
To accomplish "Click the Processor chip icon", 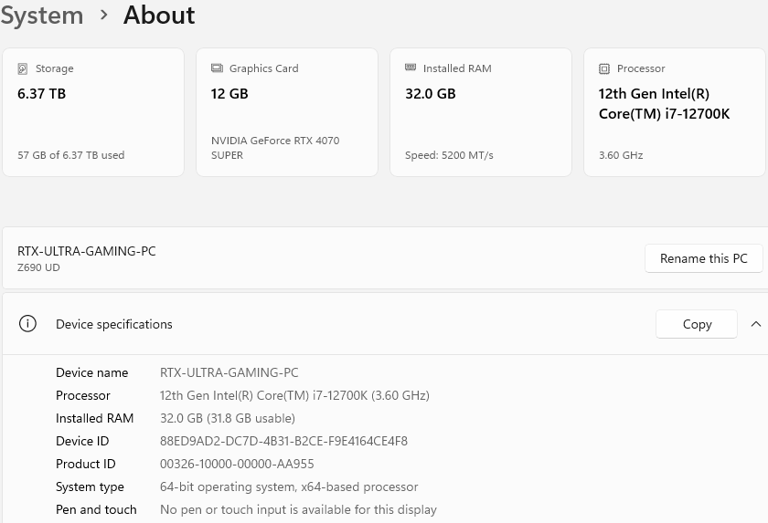I will (604, 69).
